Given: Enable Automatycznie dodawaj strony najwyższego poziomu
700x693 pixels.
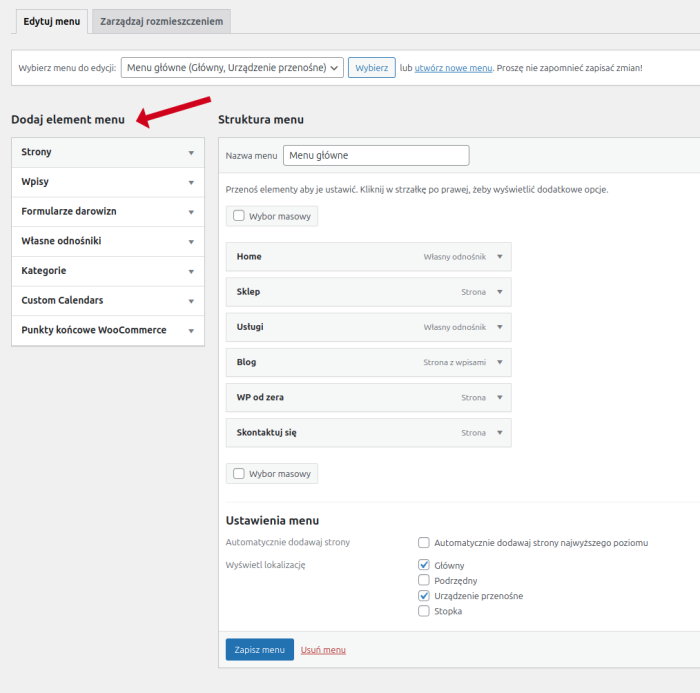Looking at the screenshot, I should [425, 543].
